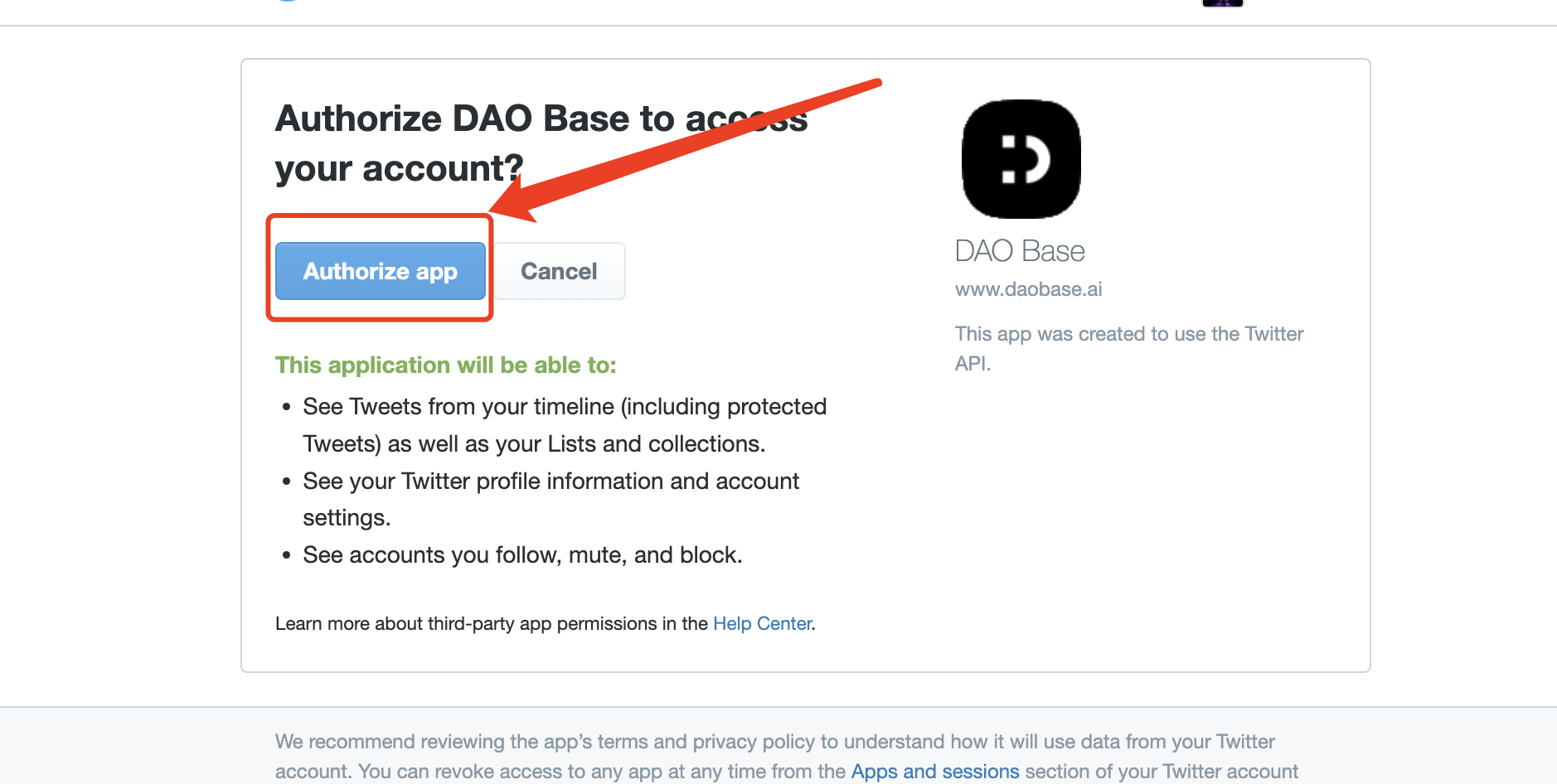Viewport: 1557px width, 784px height.
Task: Select the "See your Twitter profile information" permission
Action: (x=551, y=482)
